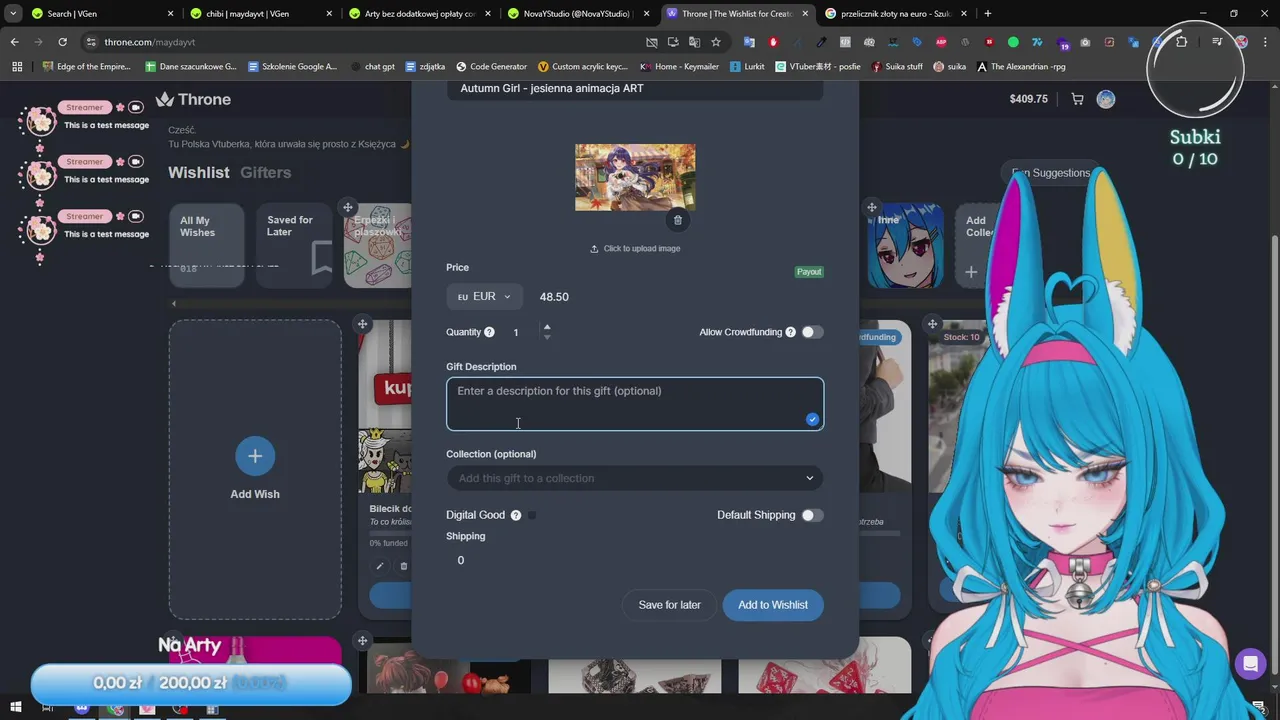Open the media control icon in toolbar
Screen dimensions: 1280x720
1217,42
